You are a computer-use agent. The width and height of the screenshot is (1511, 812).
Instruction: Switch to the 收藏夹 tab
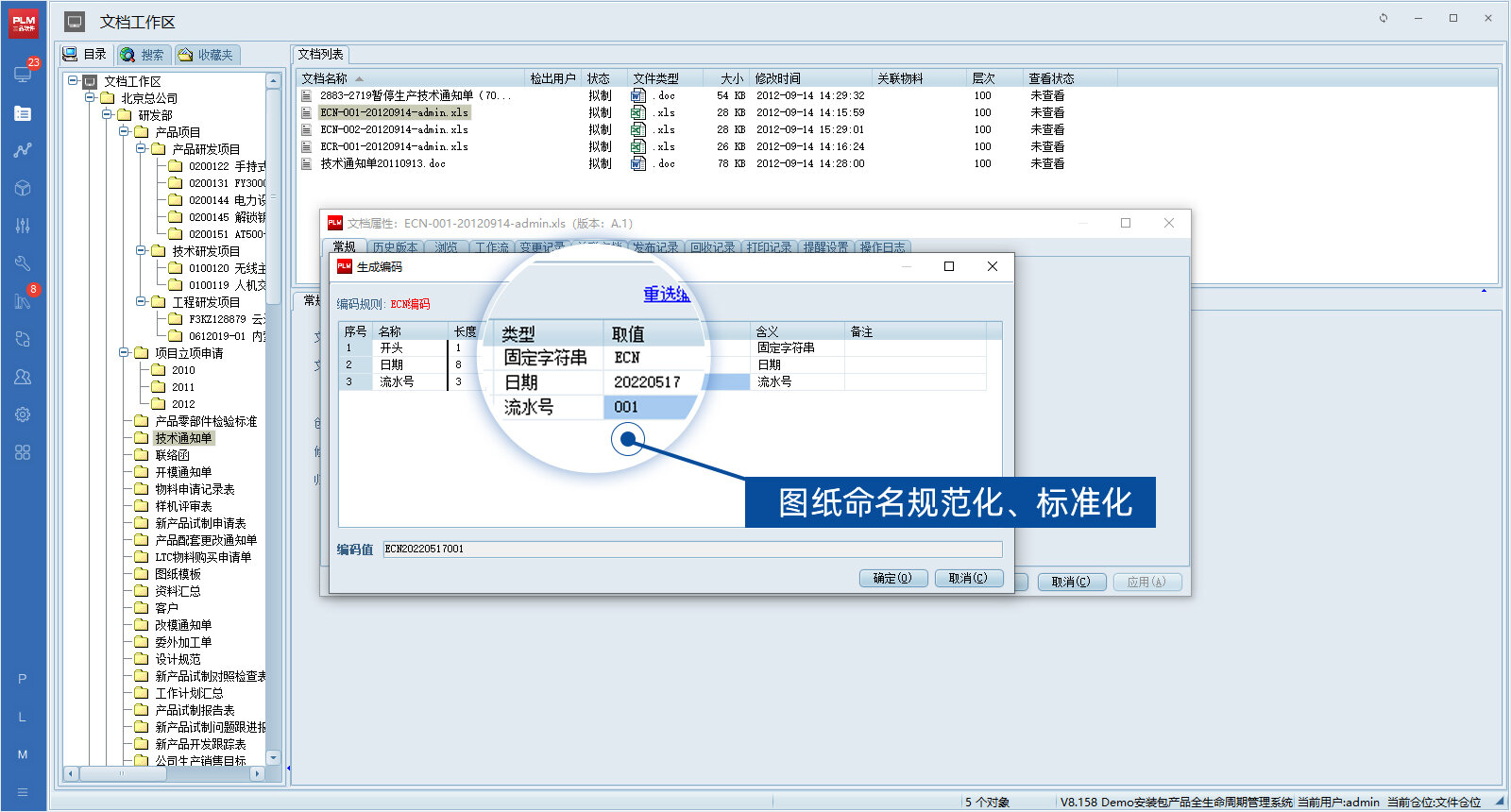(x=207, y=55)
